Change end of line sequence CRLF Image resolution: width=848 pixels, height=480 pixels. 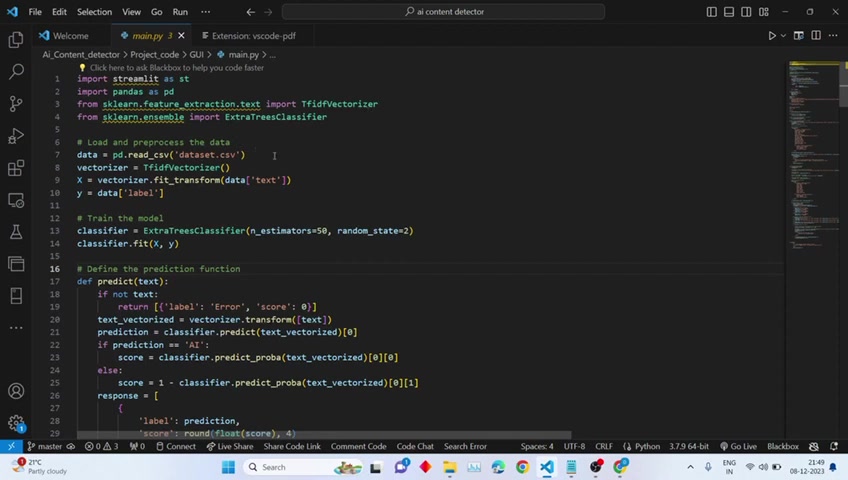pyautogui.click(x=604, y=446)
